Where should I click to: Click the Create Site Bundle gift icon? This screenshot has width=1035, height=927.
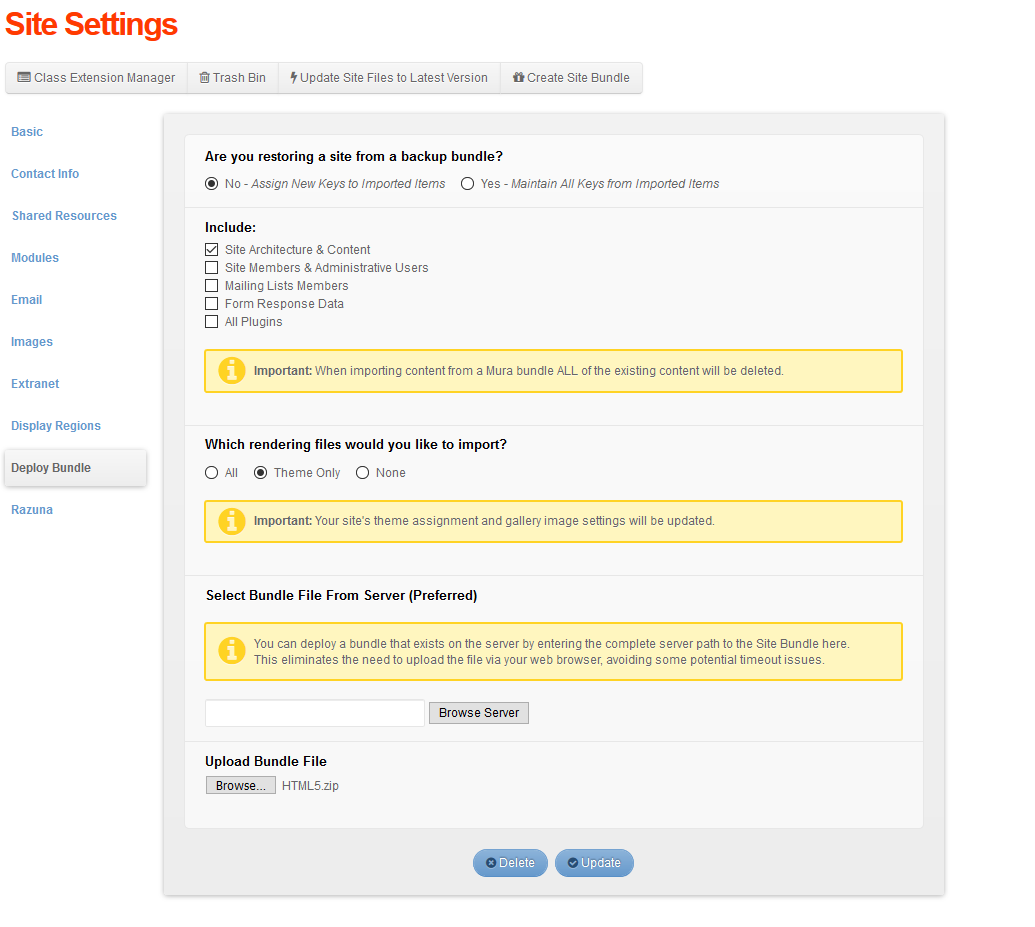tap(517, 77)
